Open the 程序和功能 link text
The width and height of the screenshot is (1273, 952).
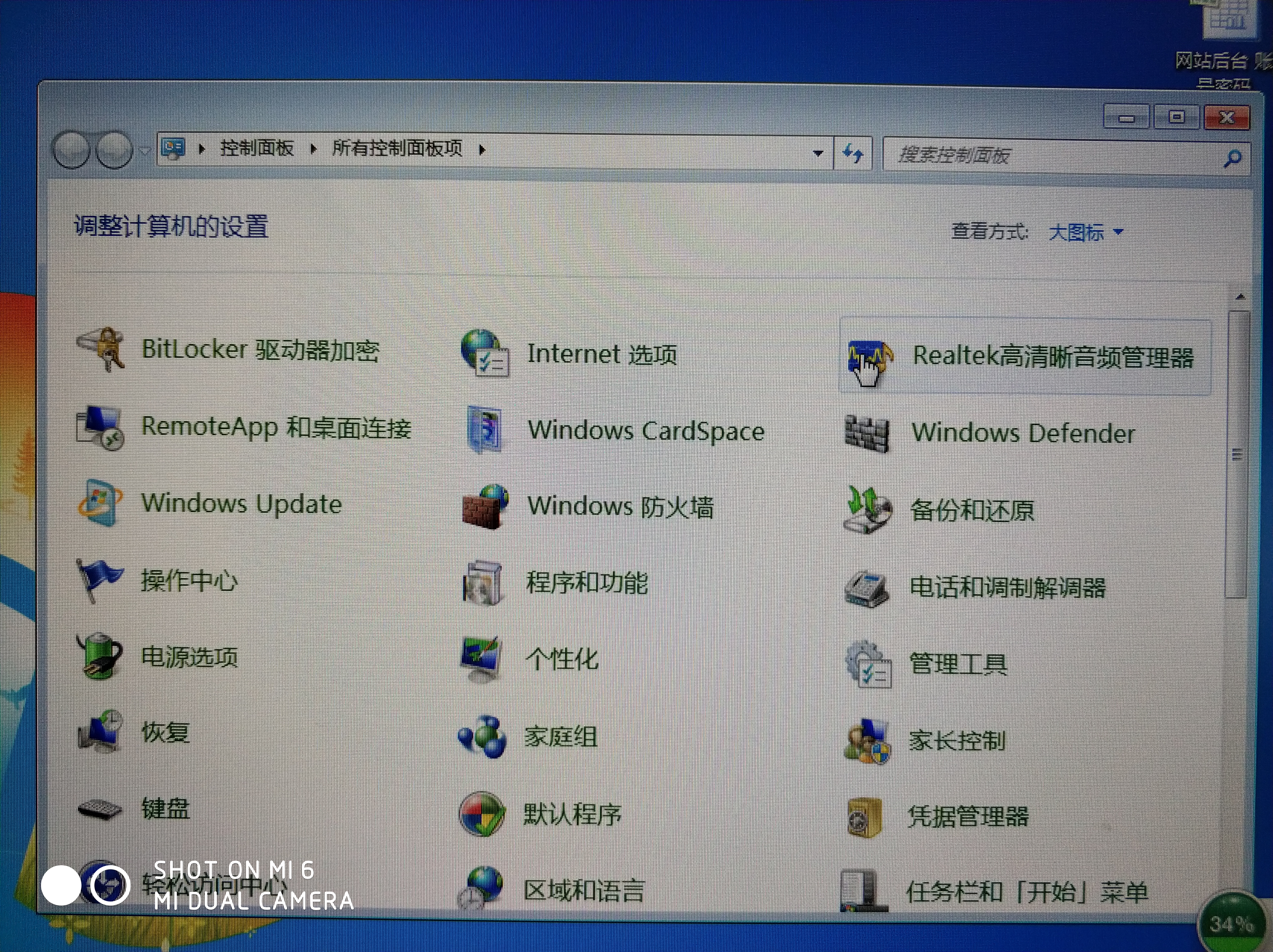(x=588, y=583)
